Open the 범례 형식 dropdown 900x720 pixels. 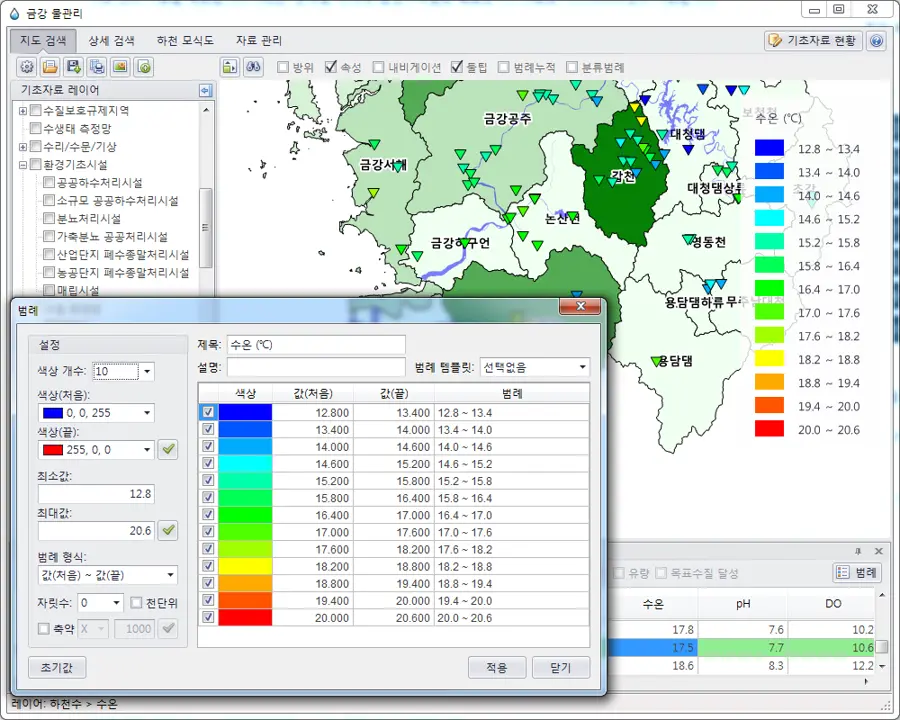click(x=170, y=575)
